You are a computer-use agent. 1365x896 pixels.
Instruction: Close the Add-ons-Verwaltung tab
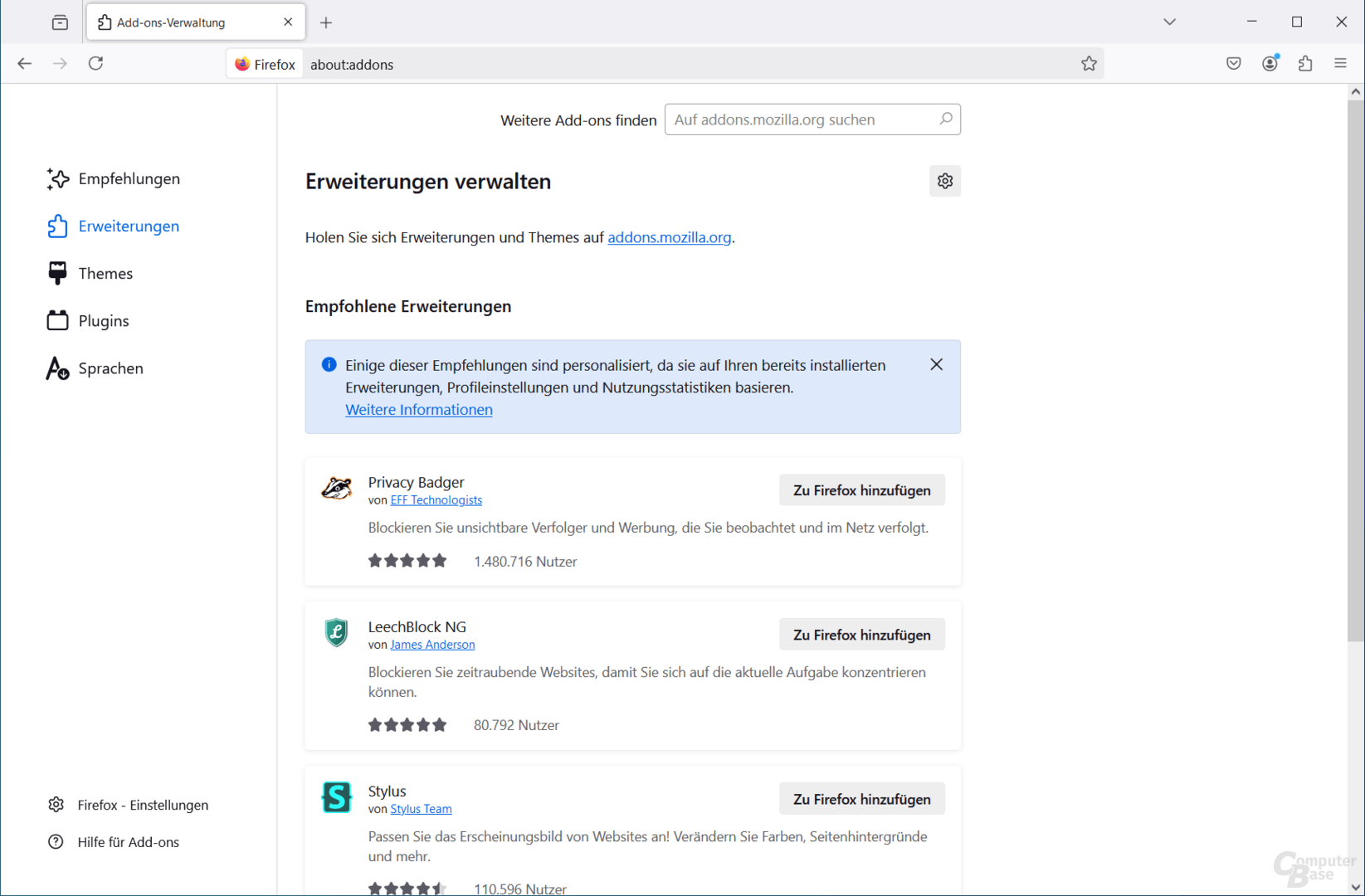click(x=288, y=22)
